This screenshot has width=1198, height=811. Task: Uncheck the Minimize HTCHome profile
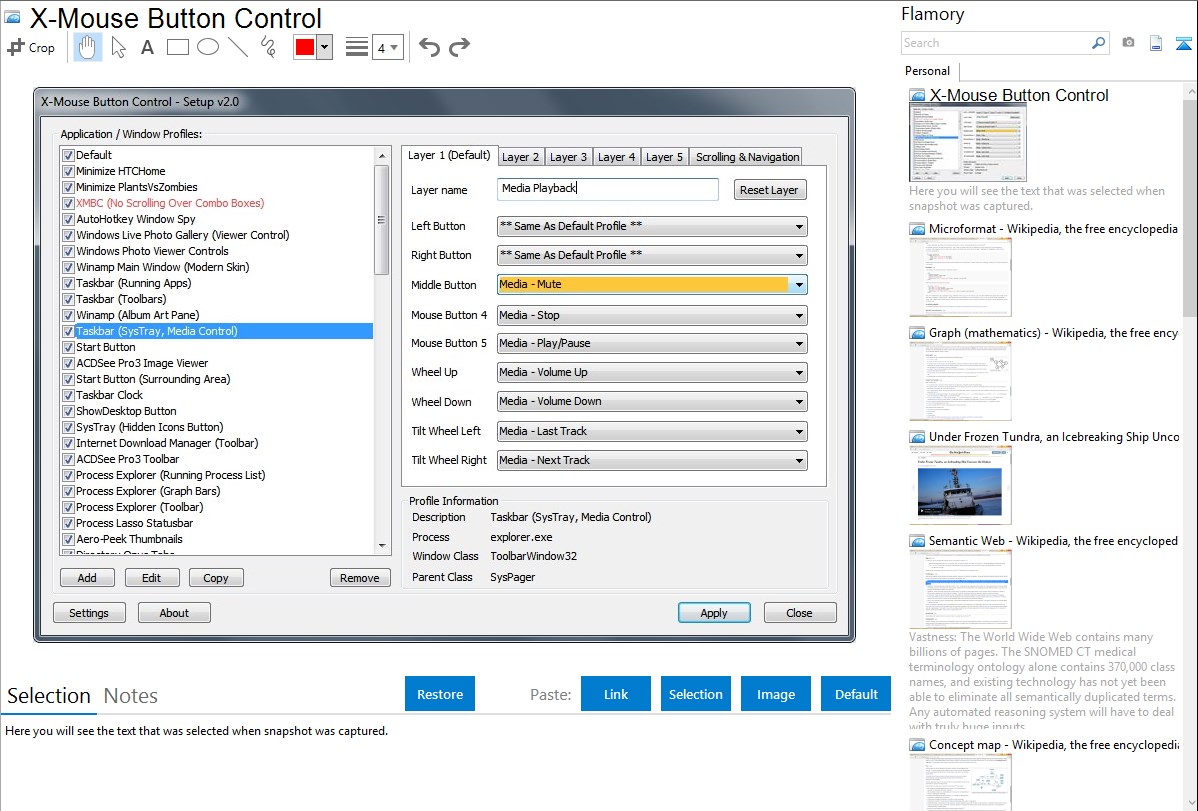tap(68, 171)
